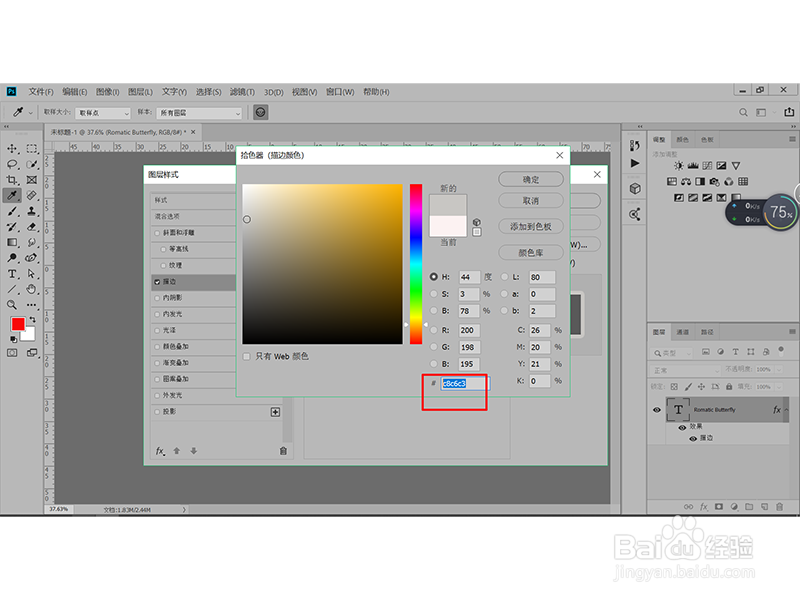Hide Romatic Butterfly layer eye icon
This screenshot has height=600, width=800.
point(657,410)
